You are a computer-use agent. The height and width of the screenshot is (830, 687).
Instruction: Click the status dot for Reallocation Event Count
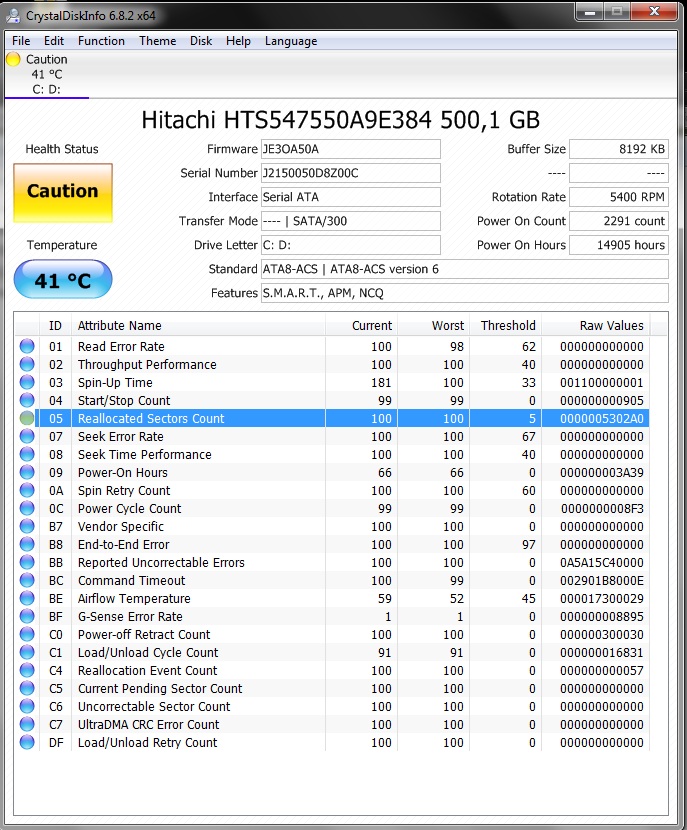[x=27, y=670]
